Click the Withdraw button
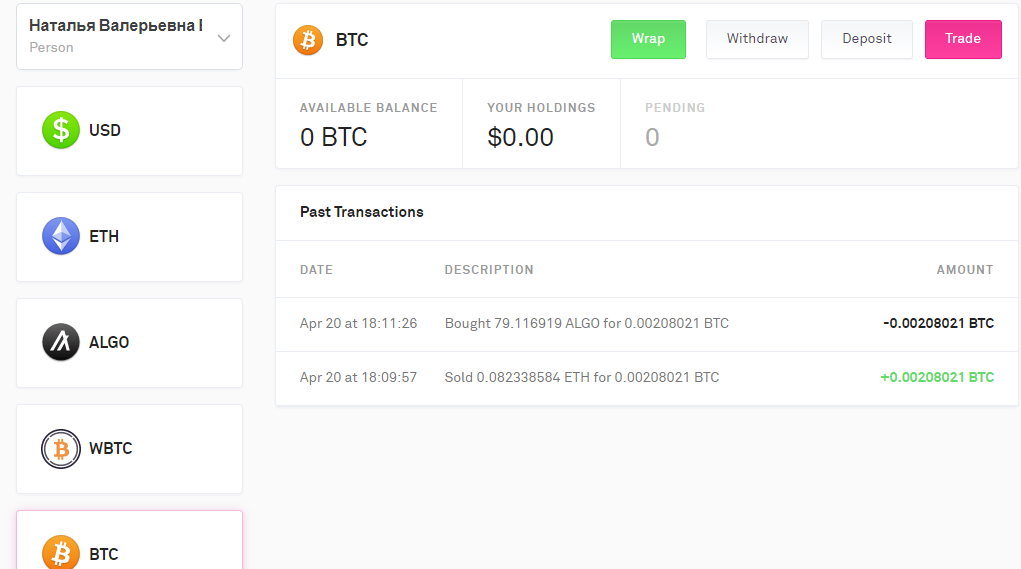The image size is (1021, 569). (x=757, y=39)
